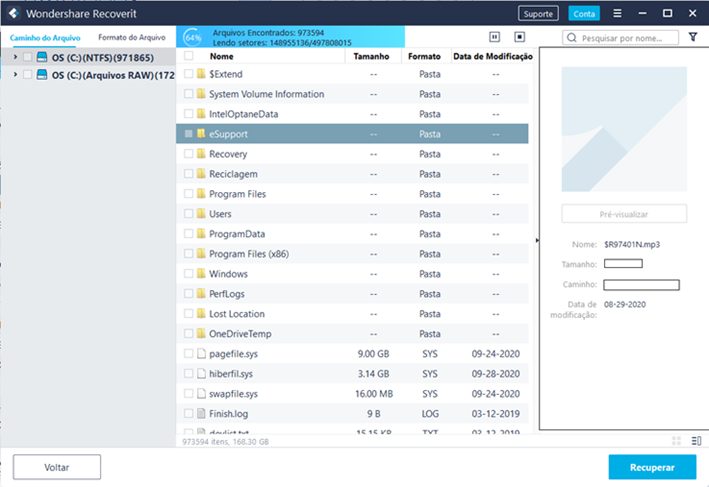
Task: Select the Program Files (x86) row
Action: pyautogui.click(x=352, y=254)
